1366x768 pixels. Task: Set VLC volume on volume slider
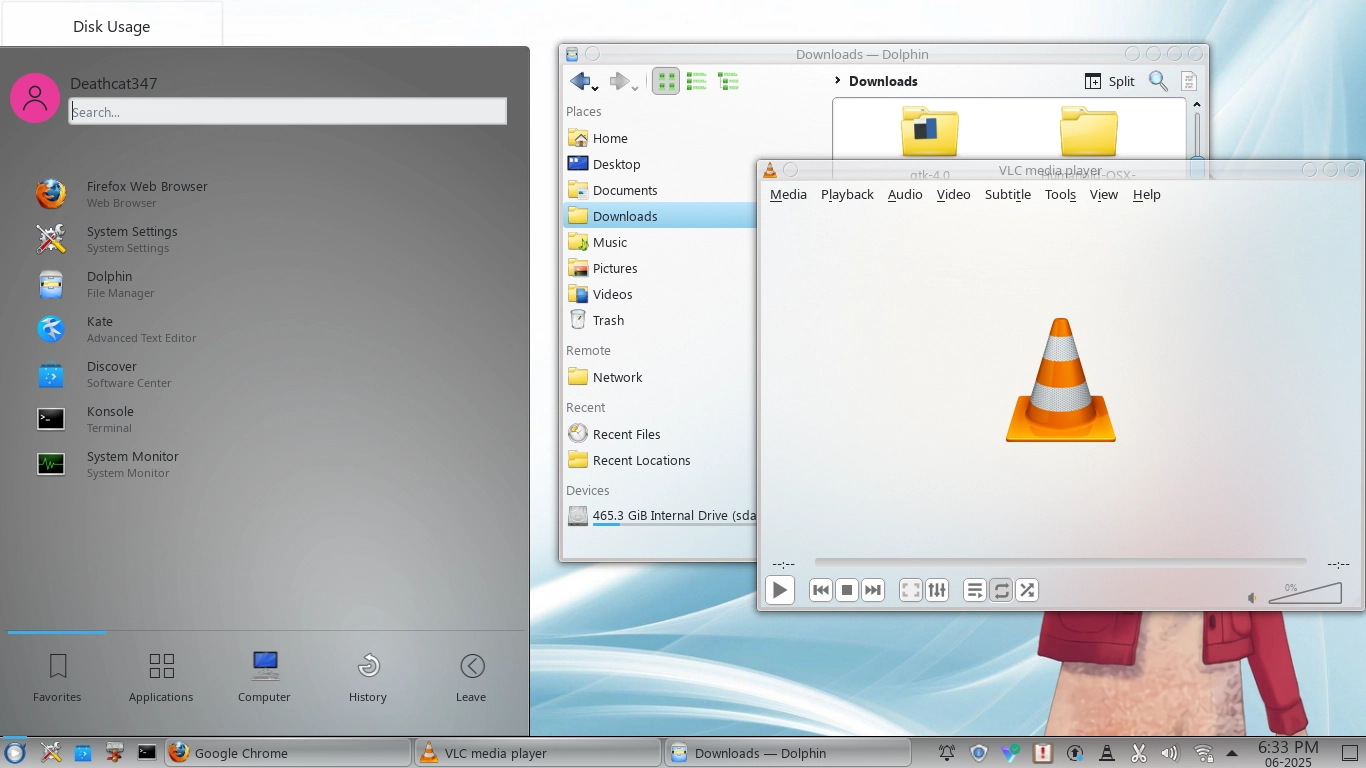[1305, 593]
